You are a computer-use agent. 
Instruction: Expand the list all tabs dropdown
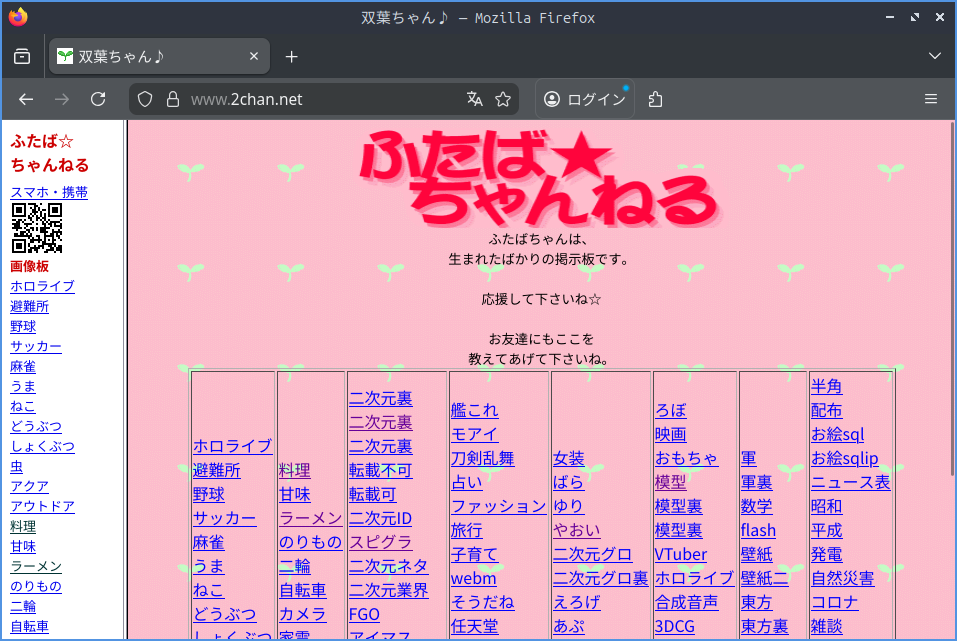[x=935, y=57]
